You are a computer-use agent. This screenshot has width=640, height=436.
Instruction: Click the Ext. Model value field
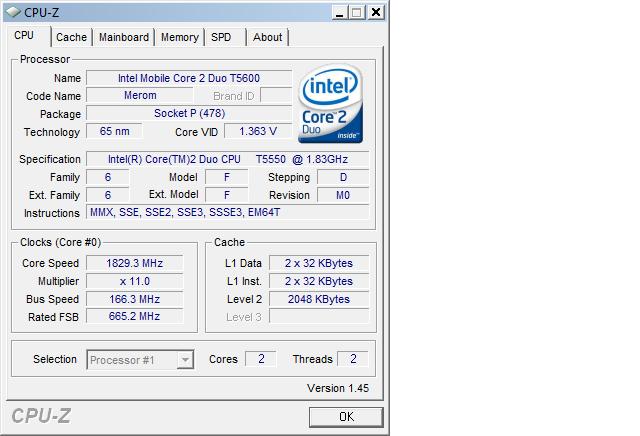click(227, 195)
